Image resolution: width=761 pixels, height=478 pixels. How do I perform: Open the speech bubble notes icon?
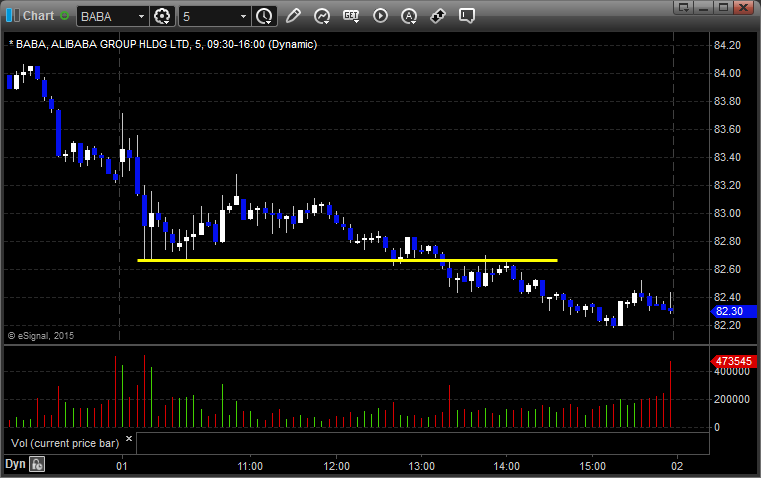(467, 16)
